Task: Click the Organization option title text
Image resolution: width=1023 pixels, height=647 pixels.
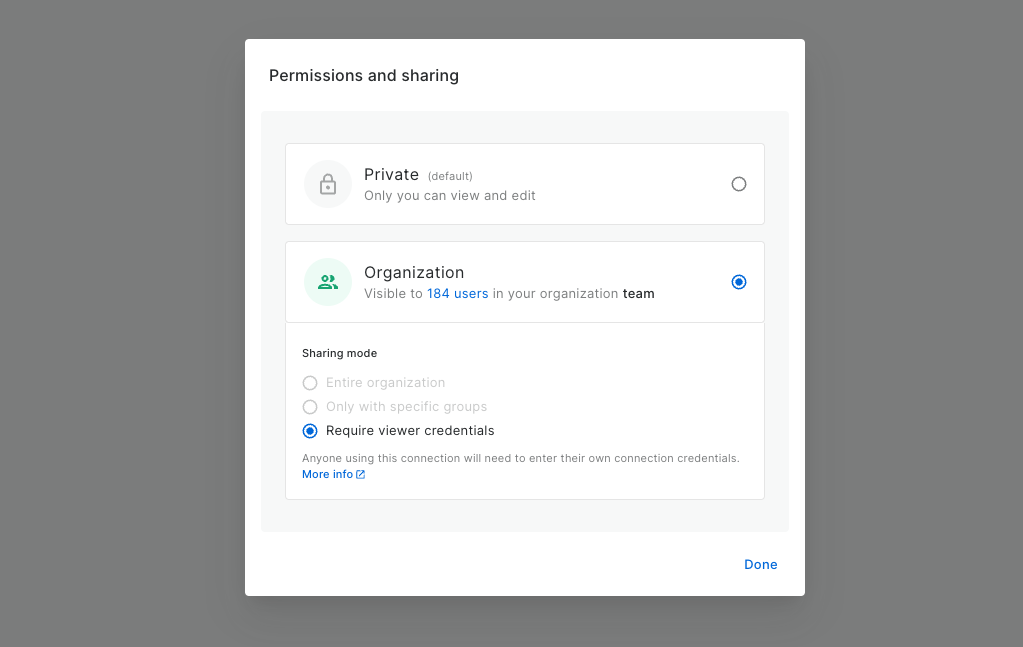Action: click(x=414, y=273)
